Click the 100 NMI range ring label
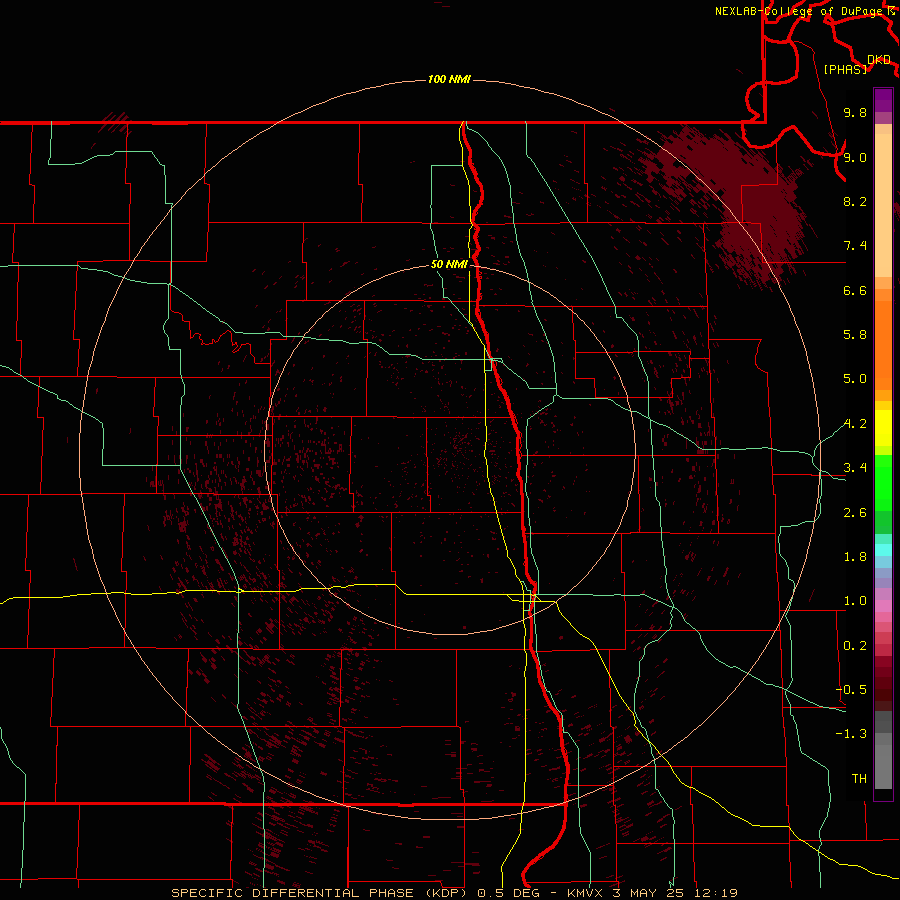Image resolution: width=900 pixels, height=900 pixels. (449, 79)
